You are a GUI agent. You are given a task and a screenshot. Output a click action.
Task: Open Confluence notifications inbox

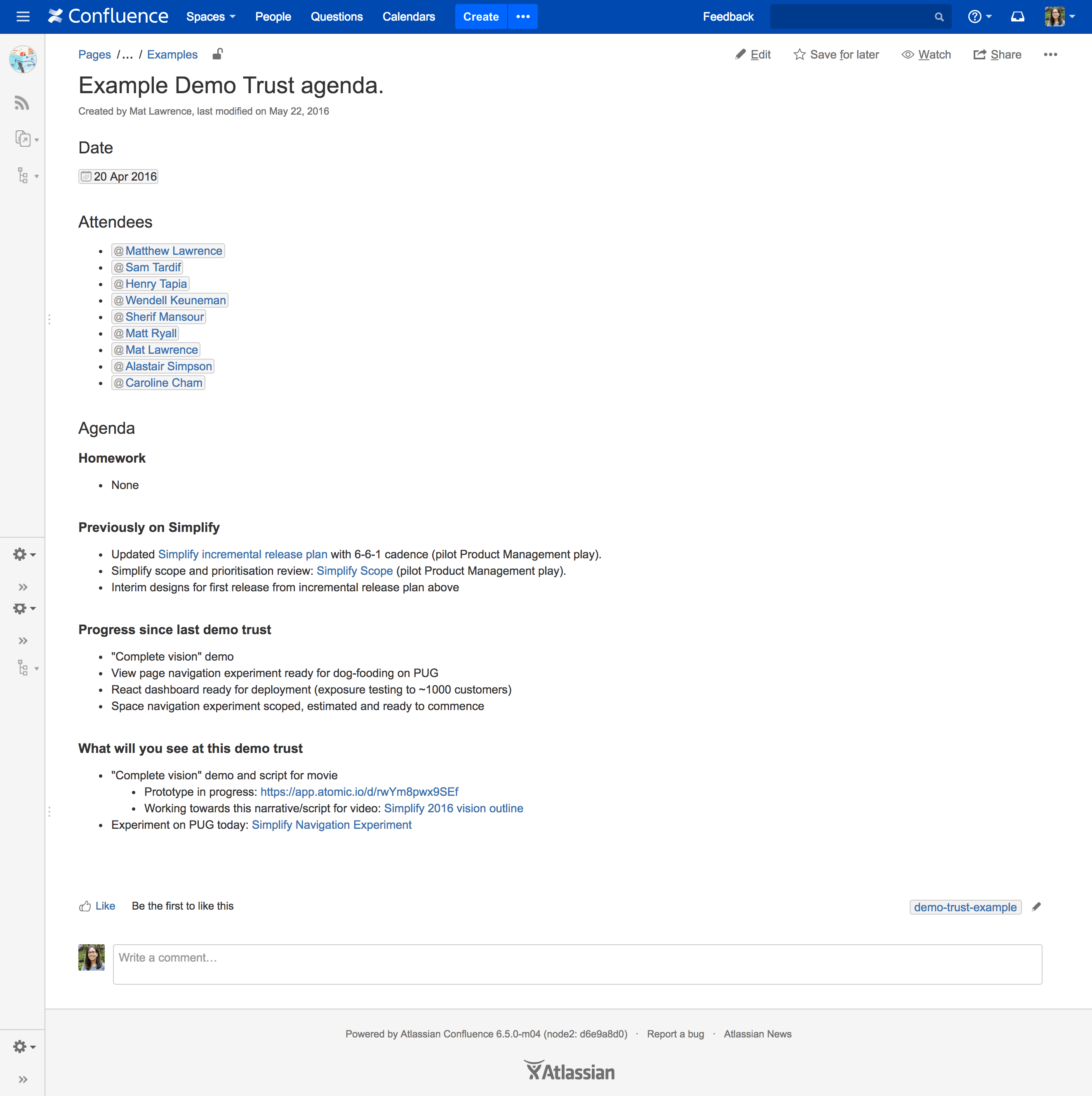1018,16
